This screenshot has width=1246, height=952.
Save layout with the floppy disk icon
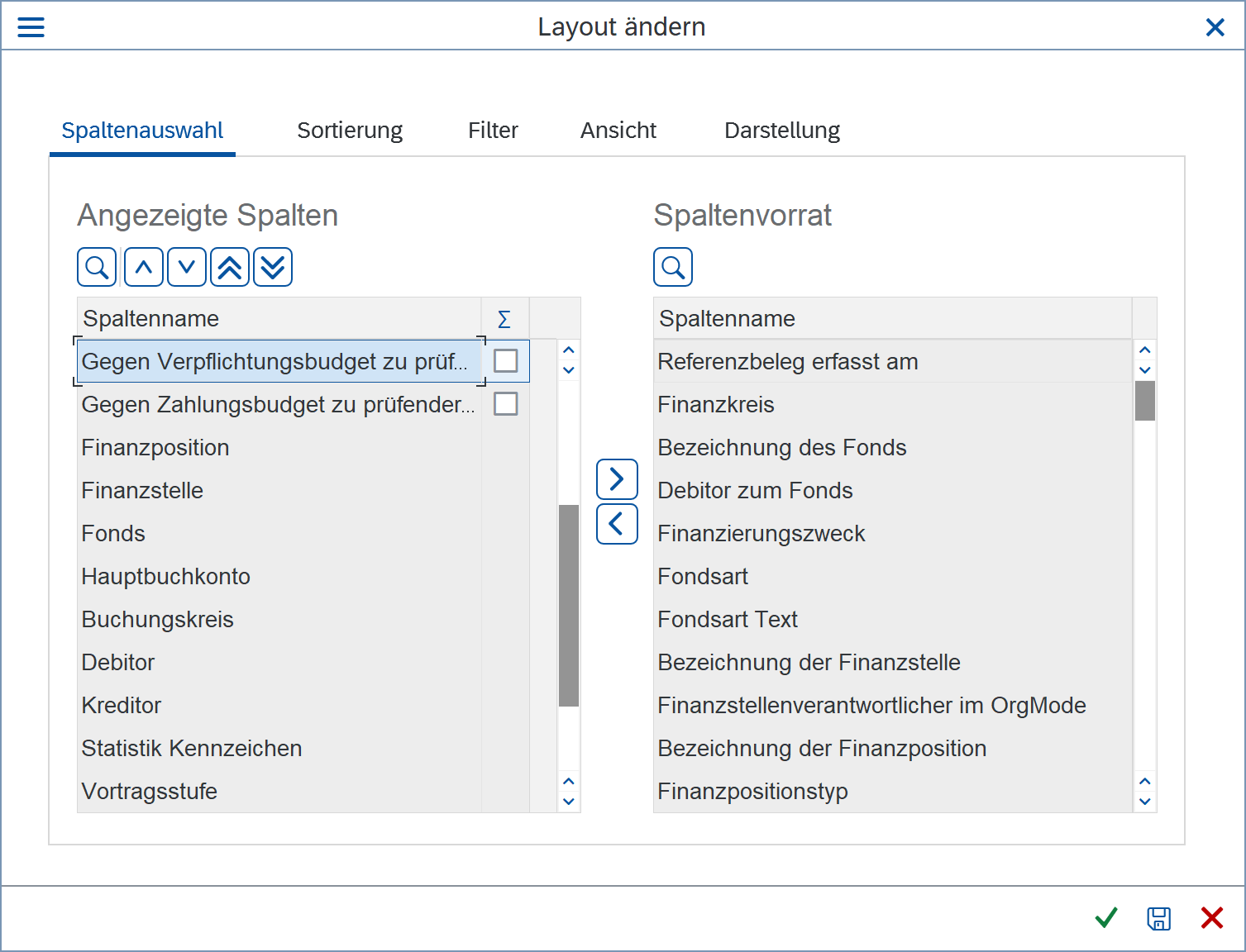1158,918
